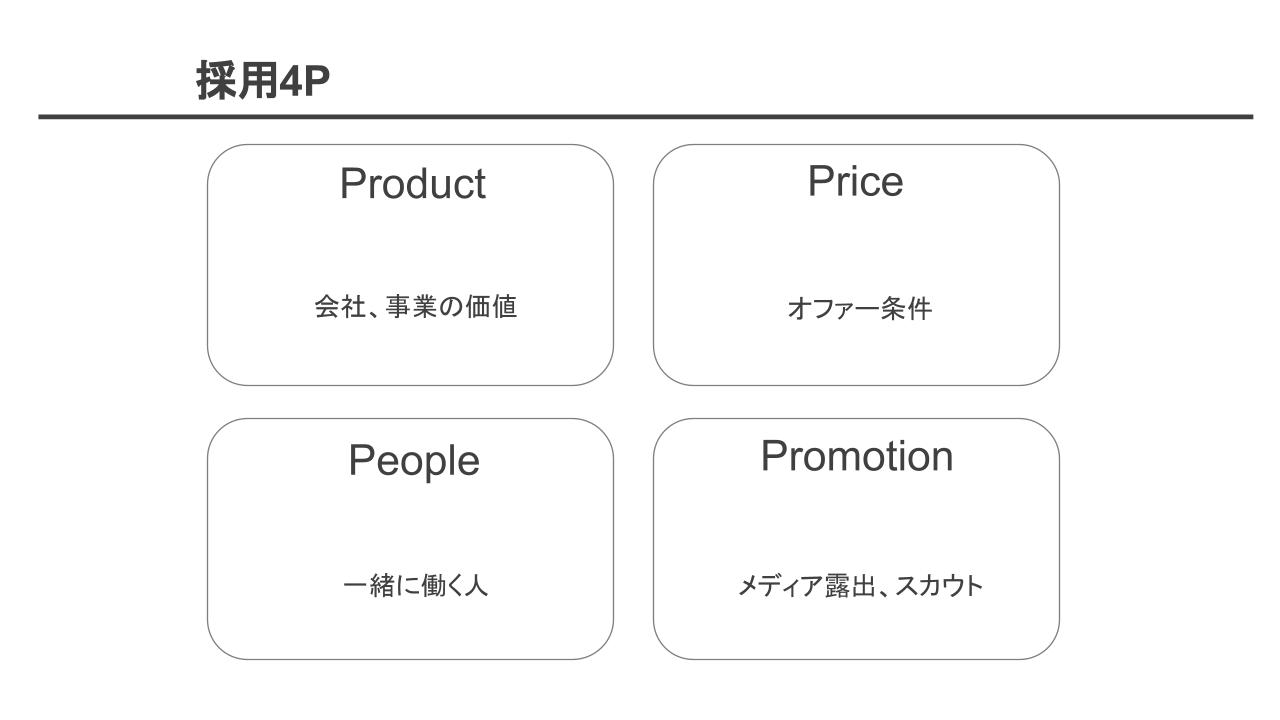The image size is (1280, 720).
Task: Select the text 会社、事業の価値
Action: coord(415,307)
